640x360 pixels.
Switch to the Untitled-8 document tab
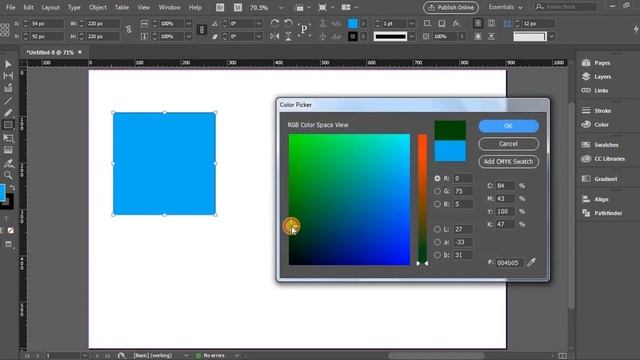click(50, 52)
